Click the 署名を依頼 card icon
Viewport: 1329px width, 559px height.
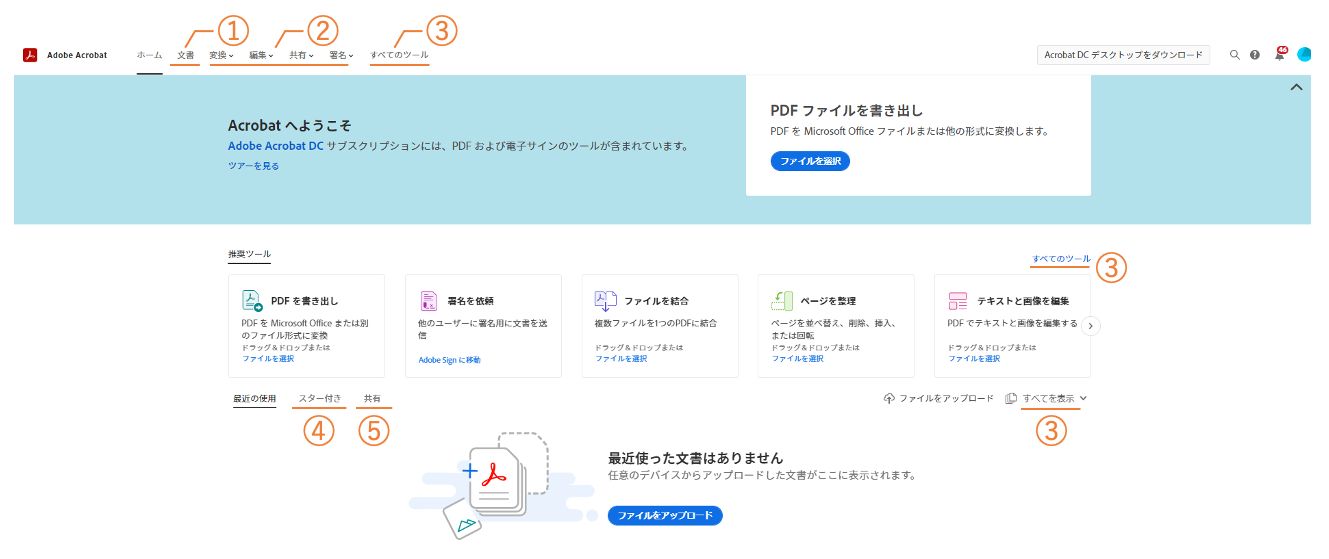tap(428, 300)
